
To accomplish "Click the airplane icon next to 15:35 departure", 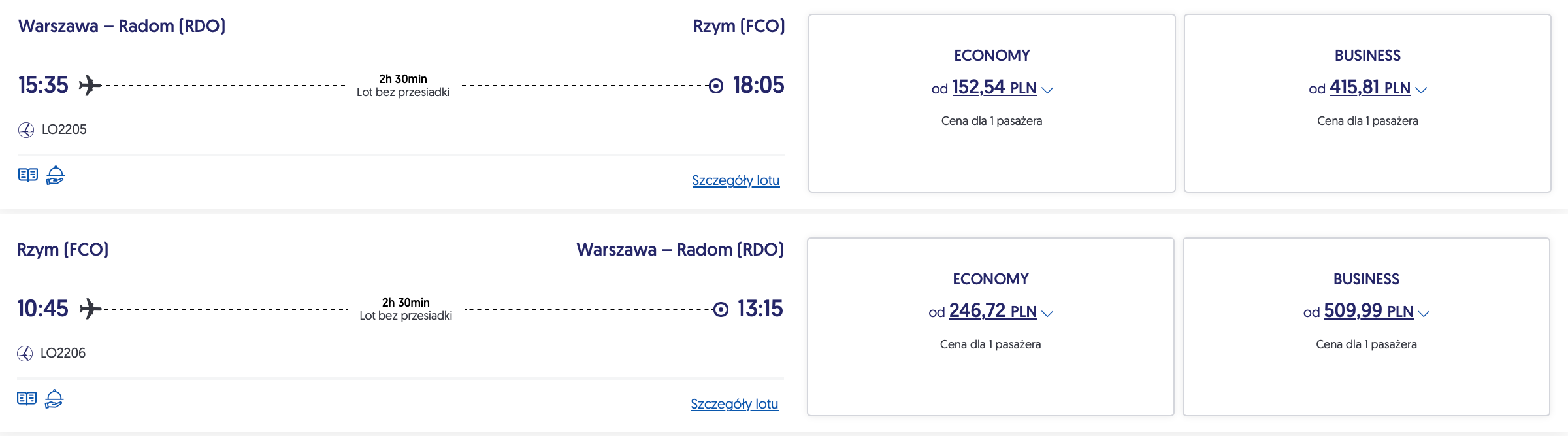I will (x=90, y=85).
